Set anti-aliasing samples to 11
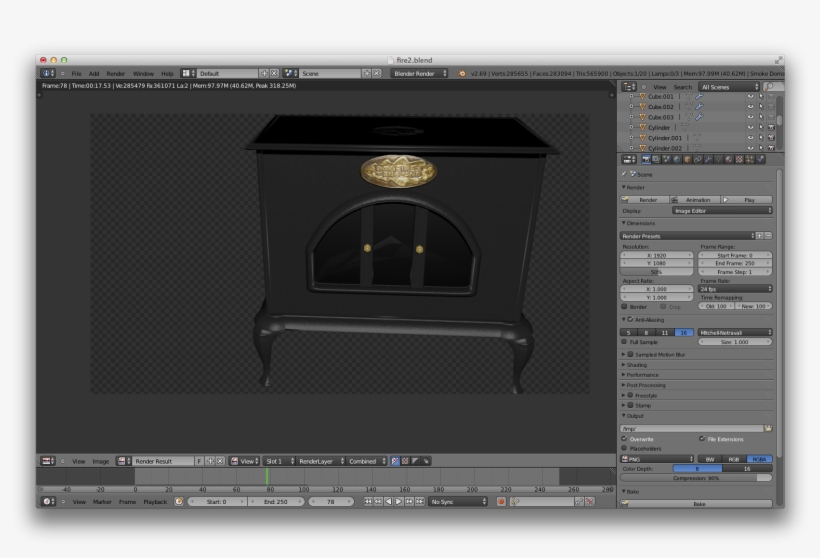 [665, 333]
